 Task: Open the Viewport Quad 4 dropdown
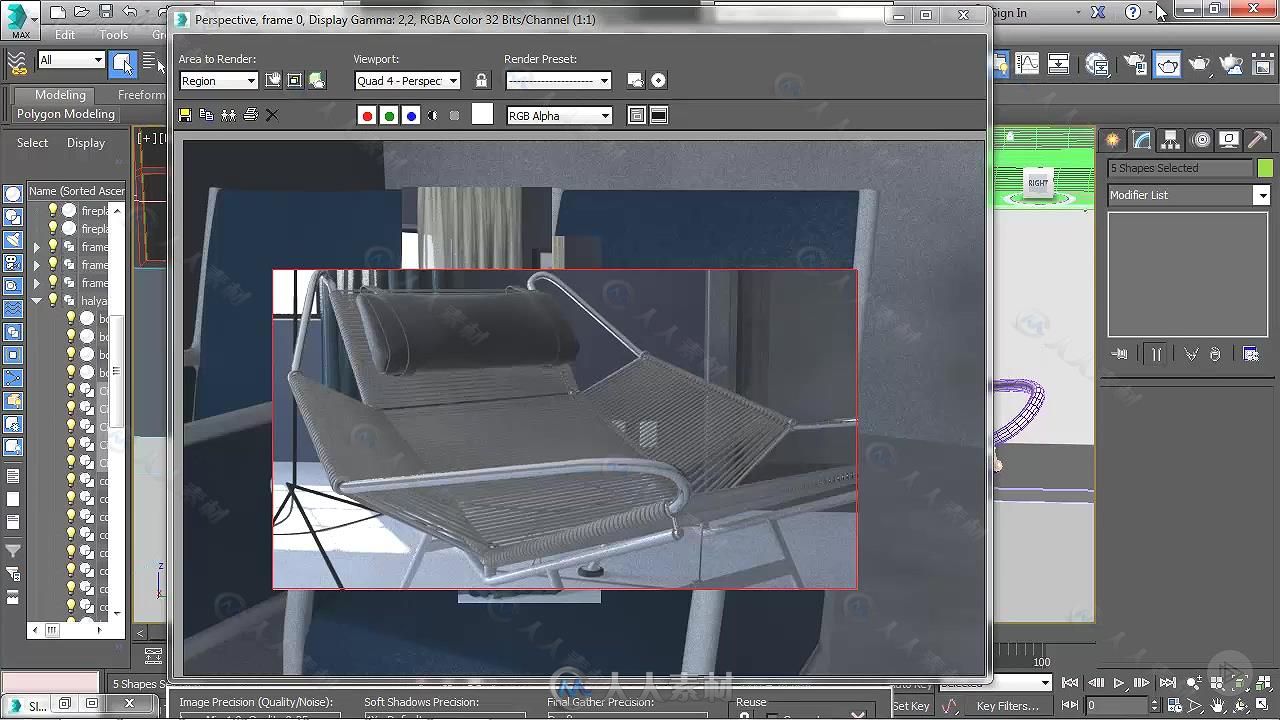(x=407, y=81)
